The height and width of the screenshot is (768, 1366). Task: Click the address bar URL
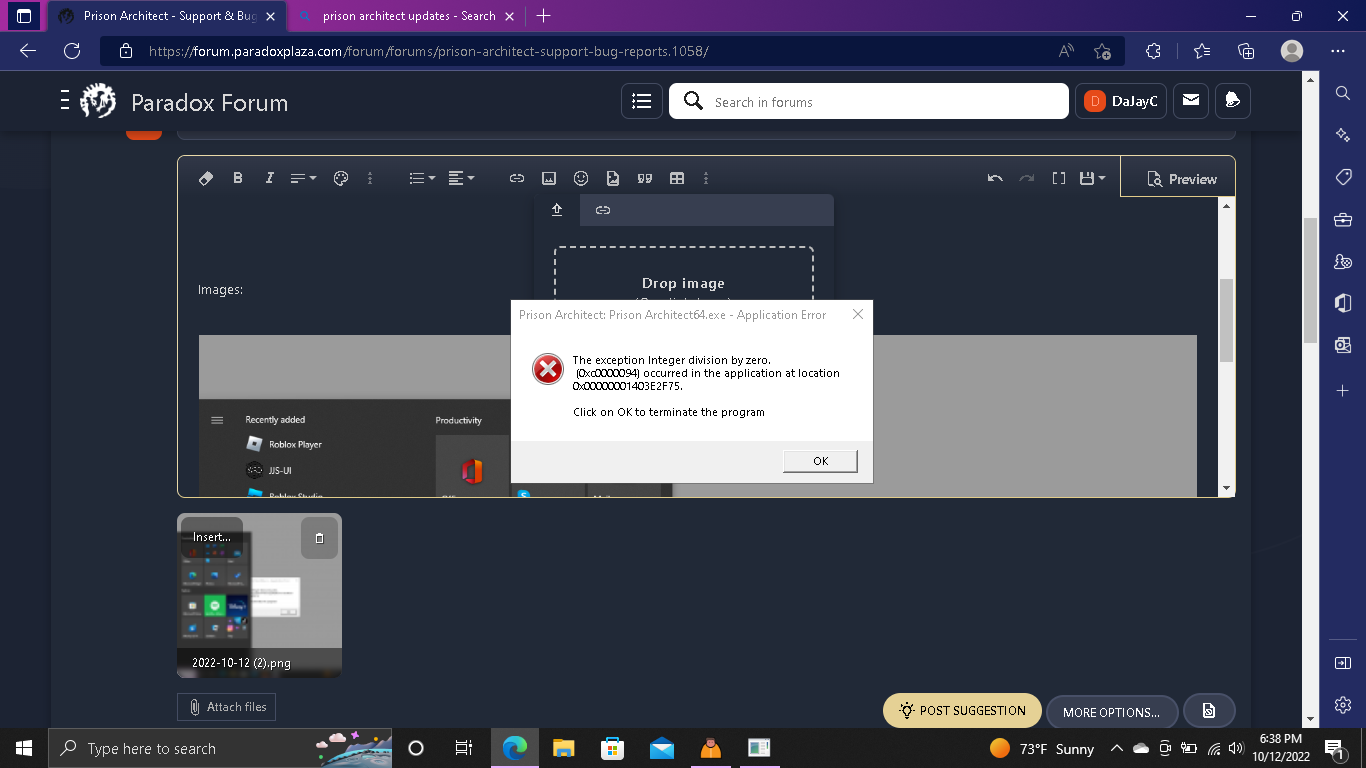[x=428, y=51]
